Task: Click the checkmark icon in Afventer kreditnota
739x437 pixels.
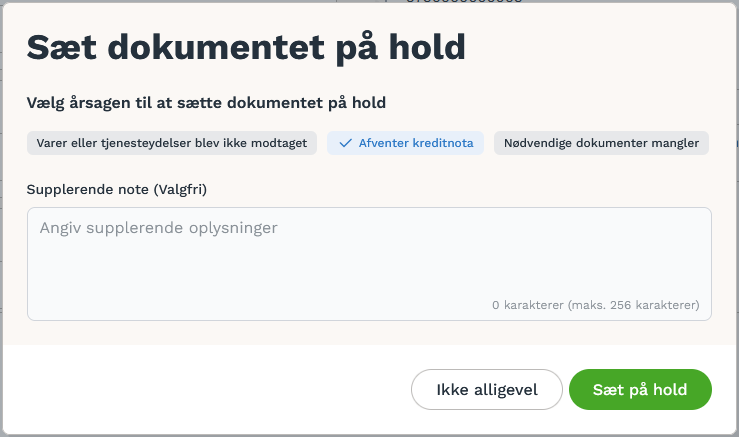Action: (345, 143)
